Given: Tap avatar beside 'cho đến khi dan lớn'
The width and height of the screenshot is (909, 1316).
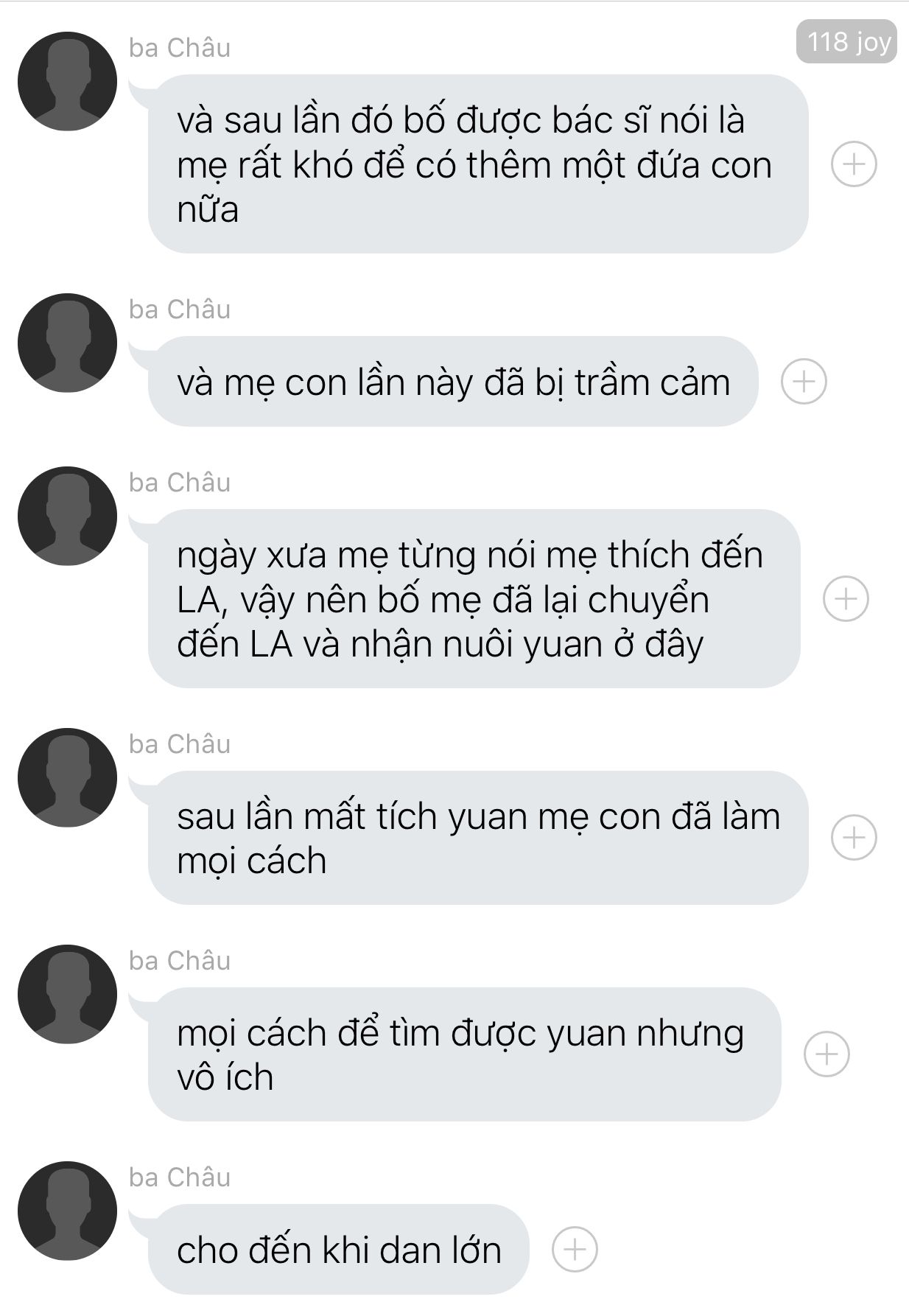Looking at the screenshot, I should click(x=67, y=1211).
